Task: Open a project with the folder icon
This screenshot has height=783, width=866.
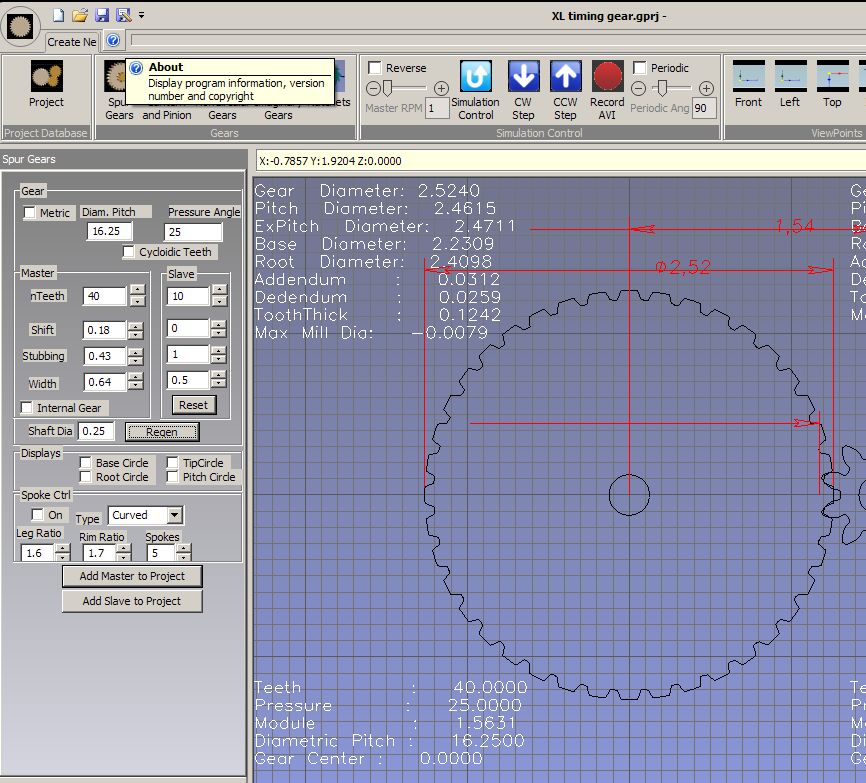Action: (80, 15)
